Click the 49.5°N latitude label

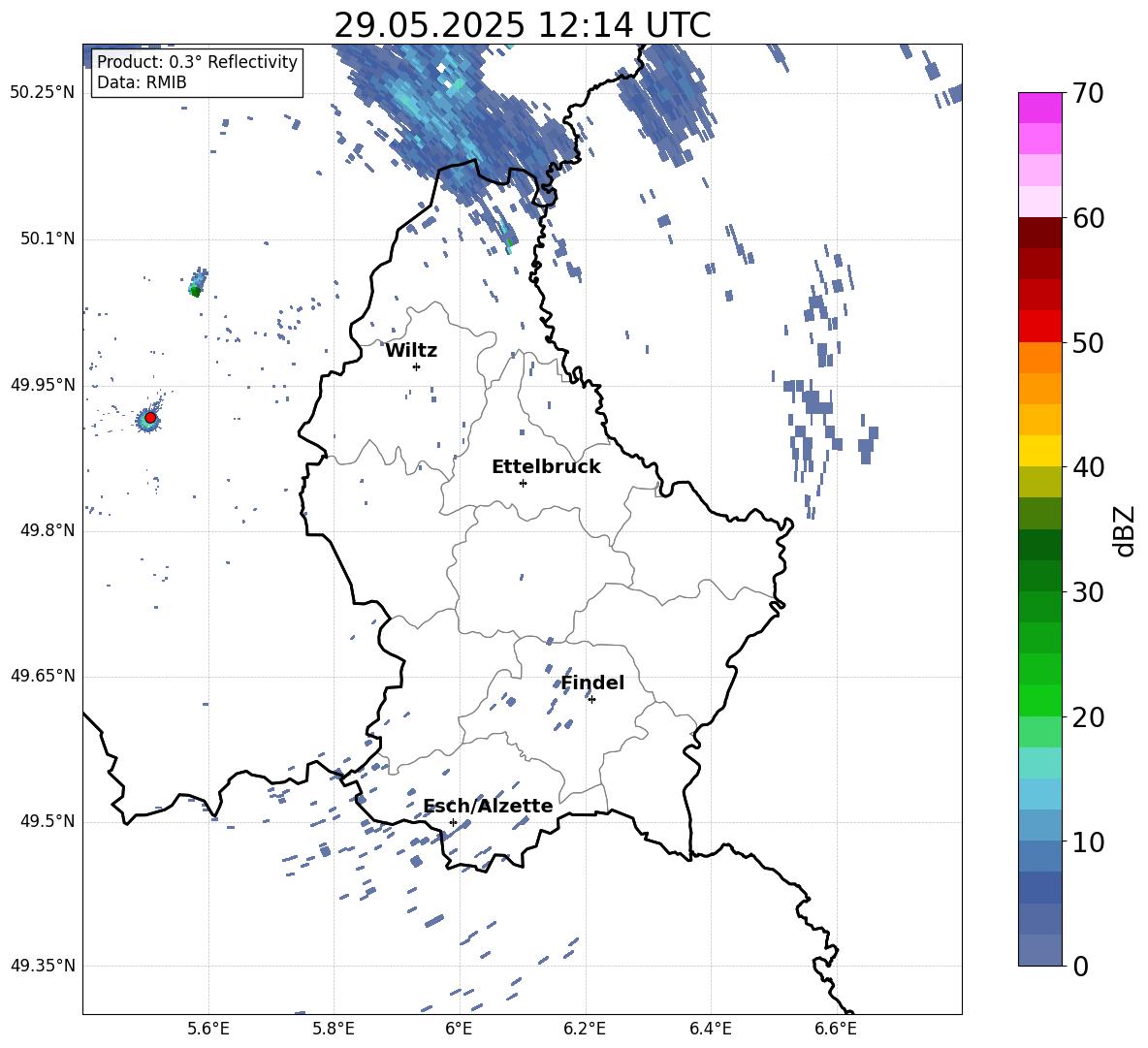click(x=48, y=821)
